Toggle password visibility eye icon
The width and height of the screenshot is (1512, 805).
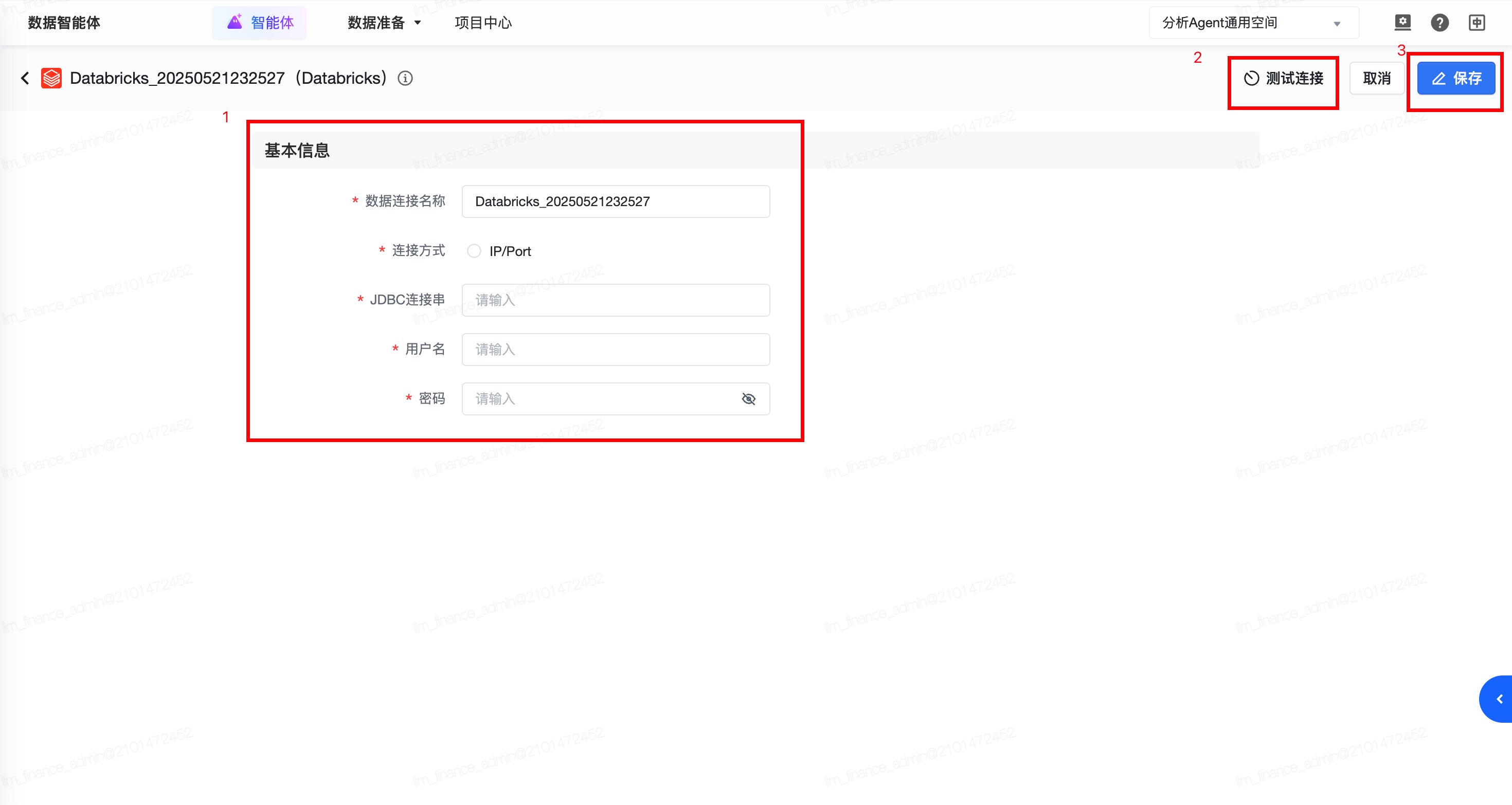tap(748, 399)
